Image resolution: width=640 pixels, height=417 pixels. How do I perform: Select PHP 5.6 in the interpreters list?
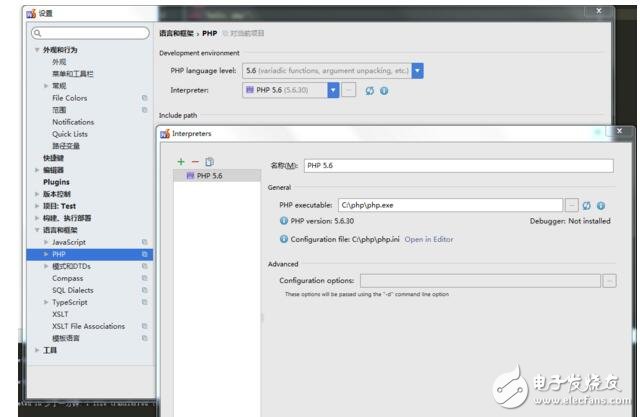tap(217, 176)
